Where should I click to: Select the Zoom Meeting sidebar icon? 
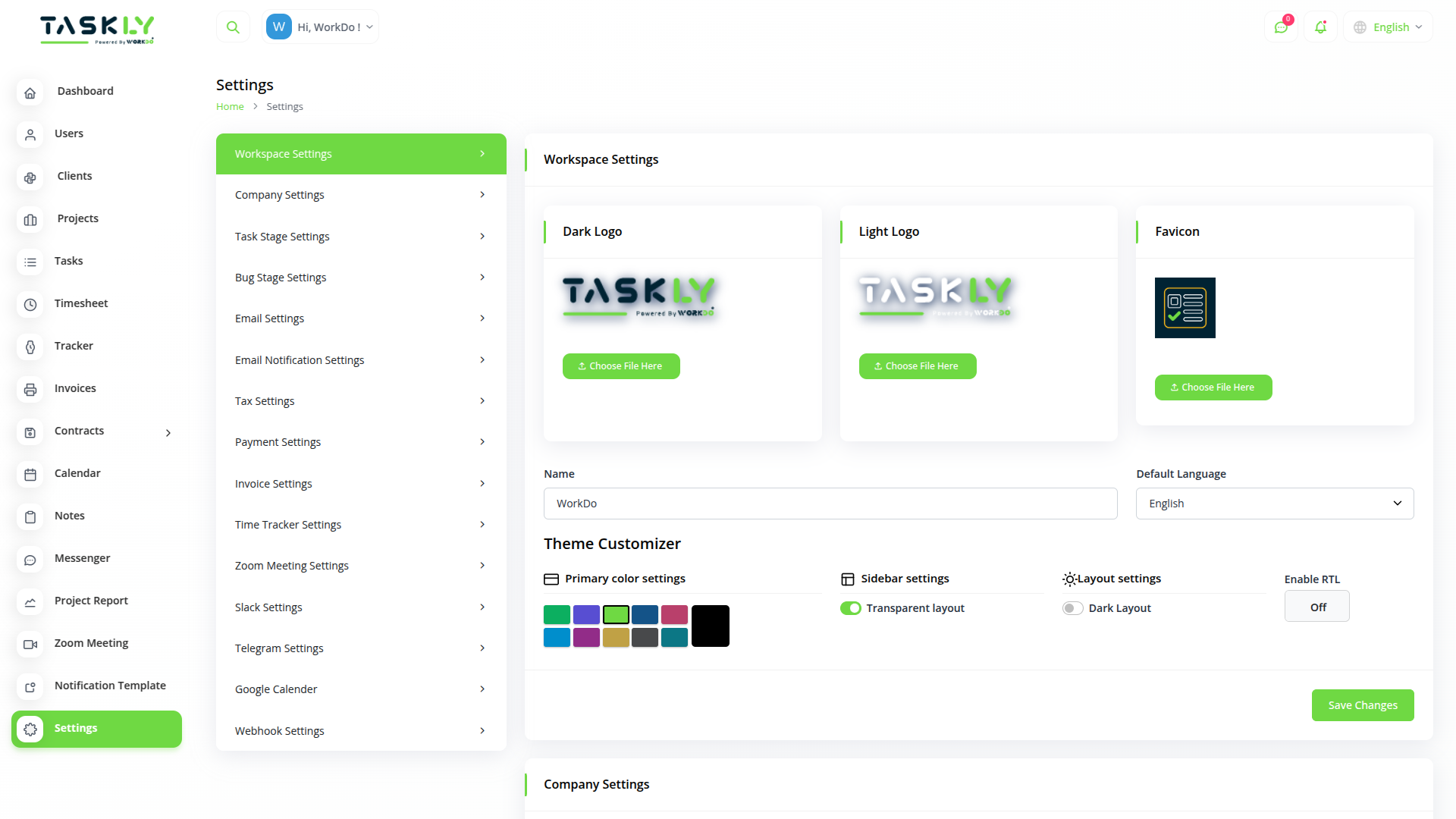point(30,644)
